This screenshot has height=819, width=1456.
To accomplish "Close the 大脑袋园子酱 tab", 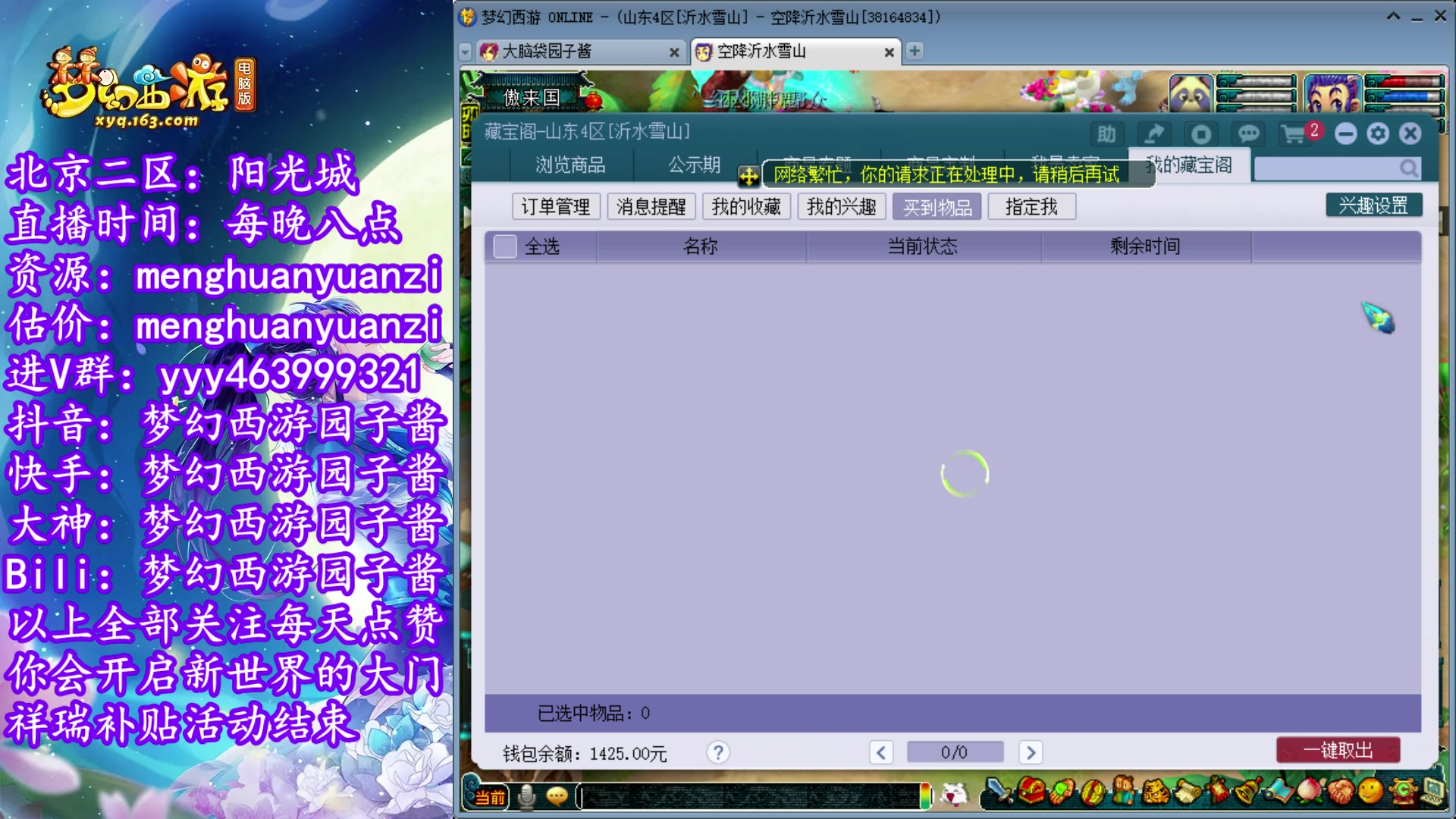I will point(673,52).
